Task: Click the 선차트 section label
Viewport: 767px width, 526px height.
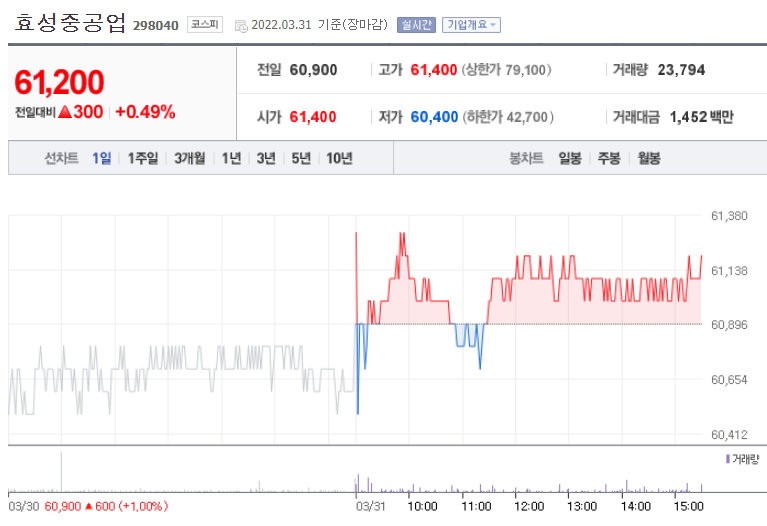Action: [61, 158]
